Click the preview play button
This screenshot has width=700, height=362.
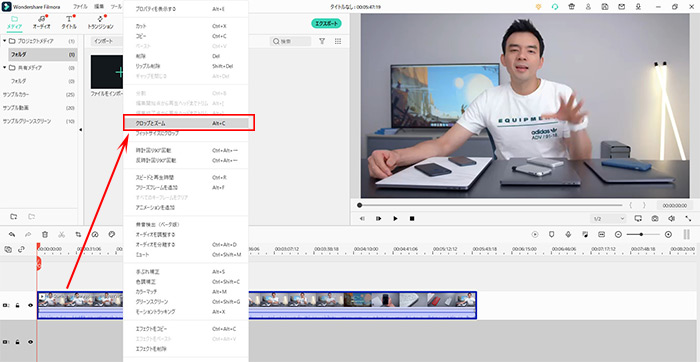click(395, 219)
